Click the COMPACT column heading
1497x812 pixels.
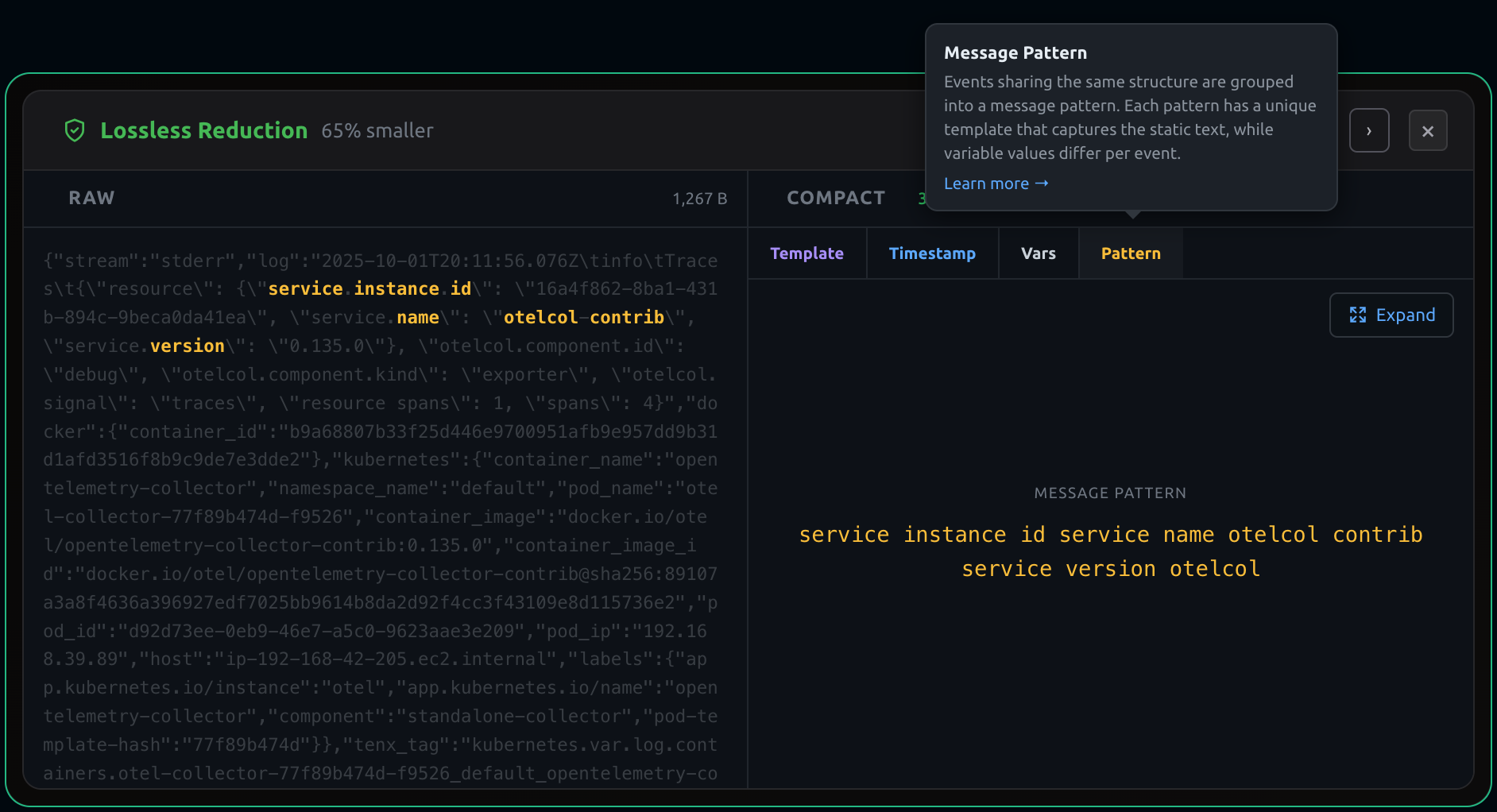[835, 198]
